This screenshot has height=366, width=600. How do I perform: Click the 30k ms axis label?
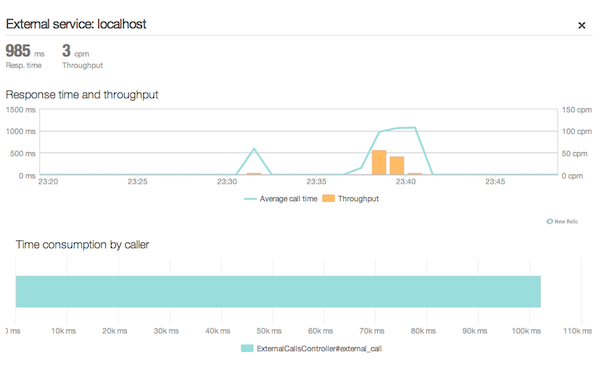pos(166,331)
